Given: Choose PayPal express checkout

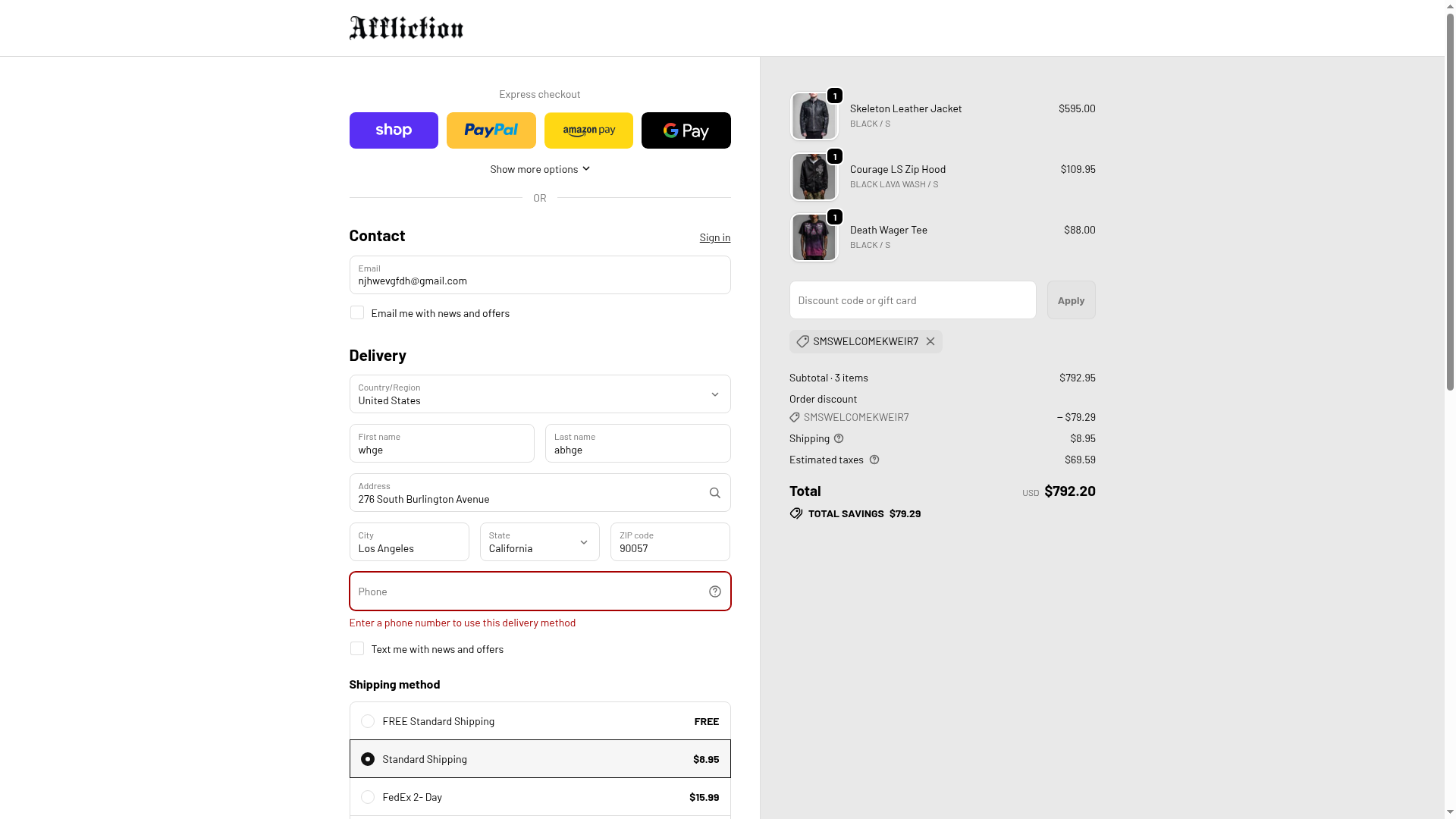Looking at the screenshot, I should tap(491, 130).
